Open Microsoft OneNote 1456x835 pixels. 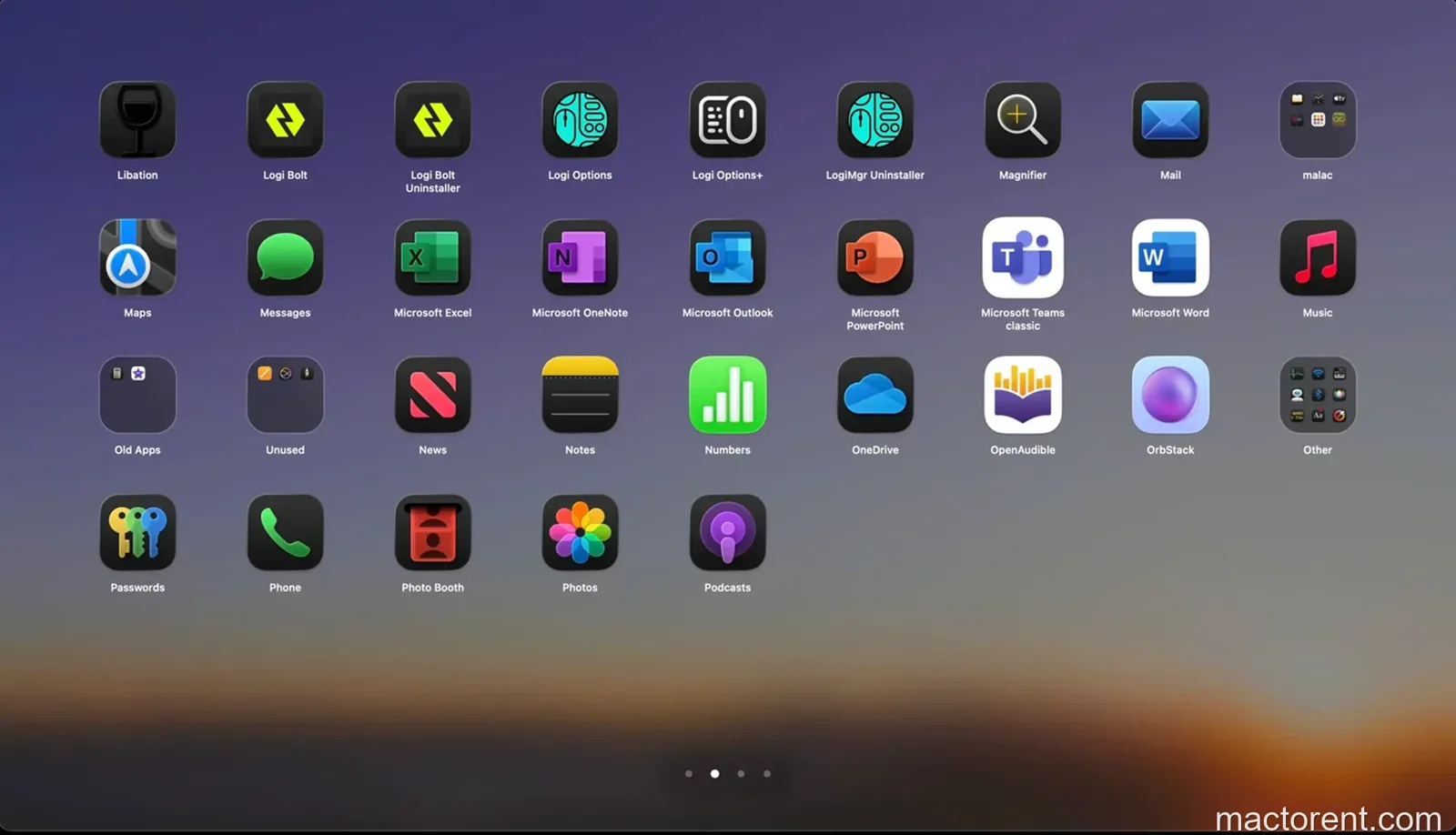tap(580, 257)
